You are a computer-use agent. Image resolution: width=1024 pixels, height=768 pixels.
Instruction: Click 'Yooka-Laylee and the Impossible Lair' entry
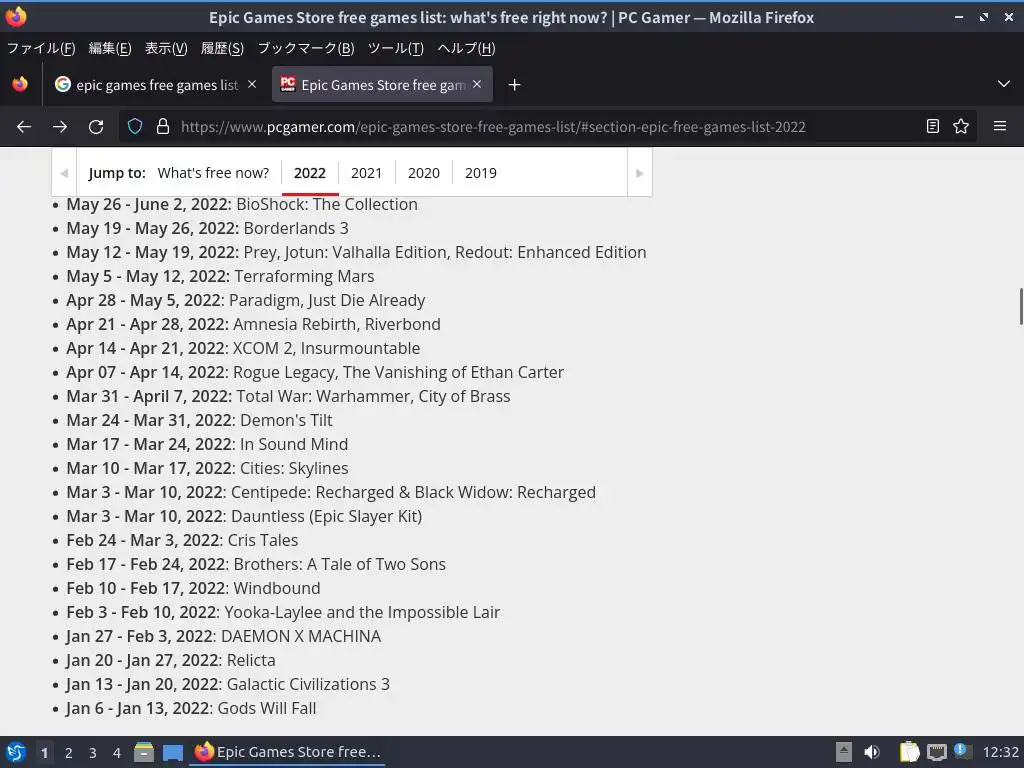click(362, 613)
